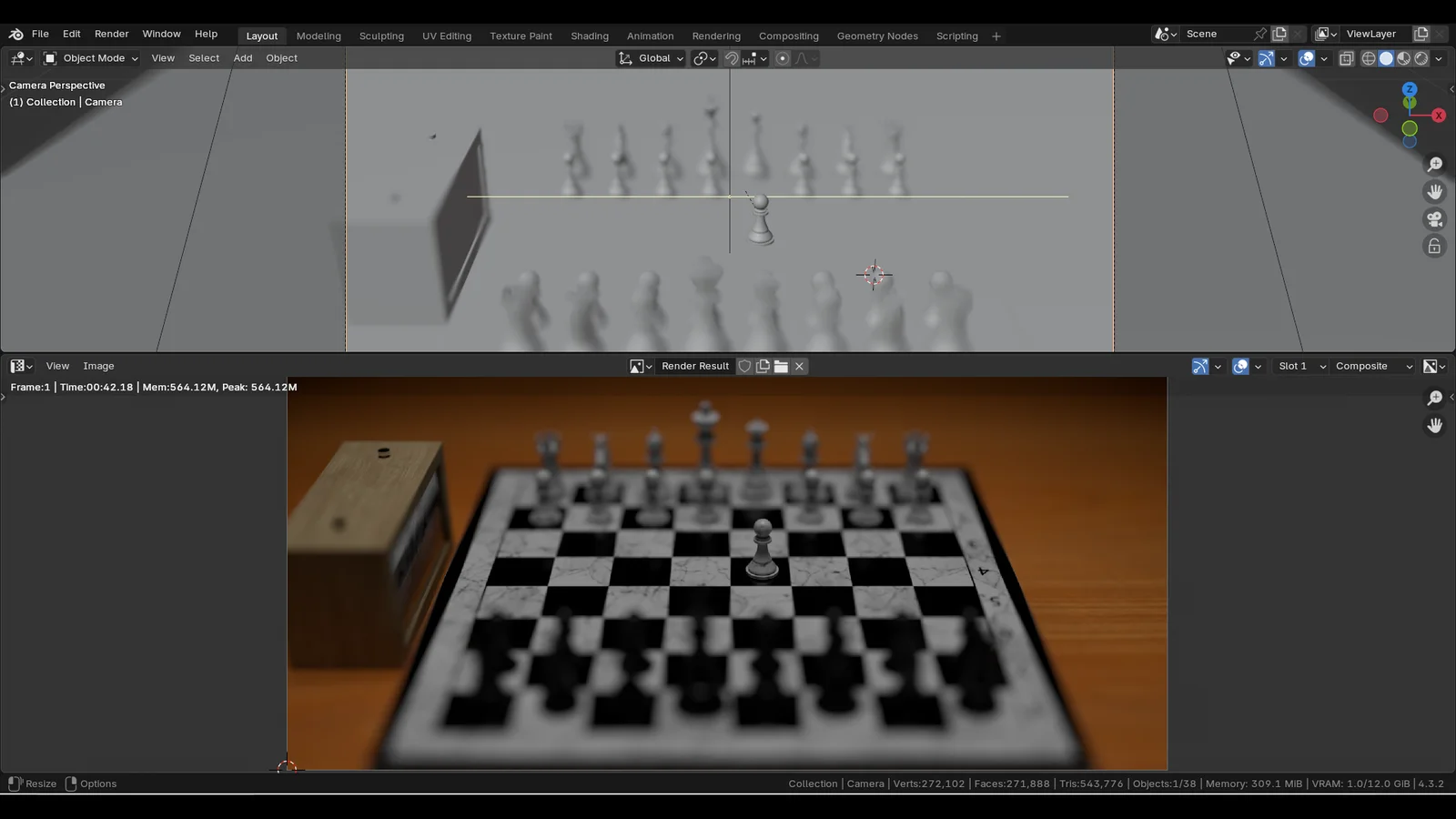Pin the Scene with the pin icon

pyautogui.click(x=1260, y=34)
